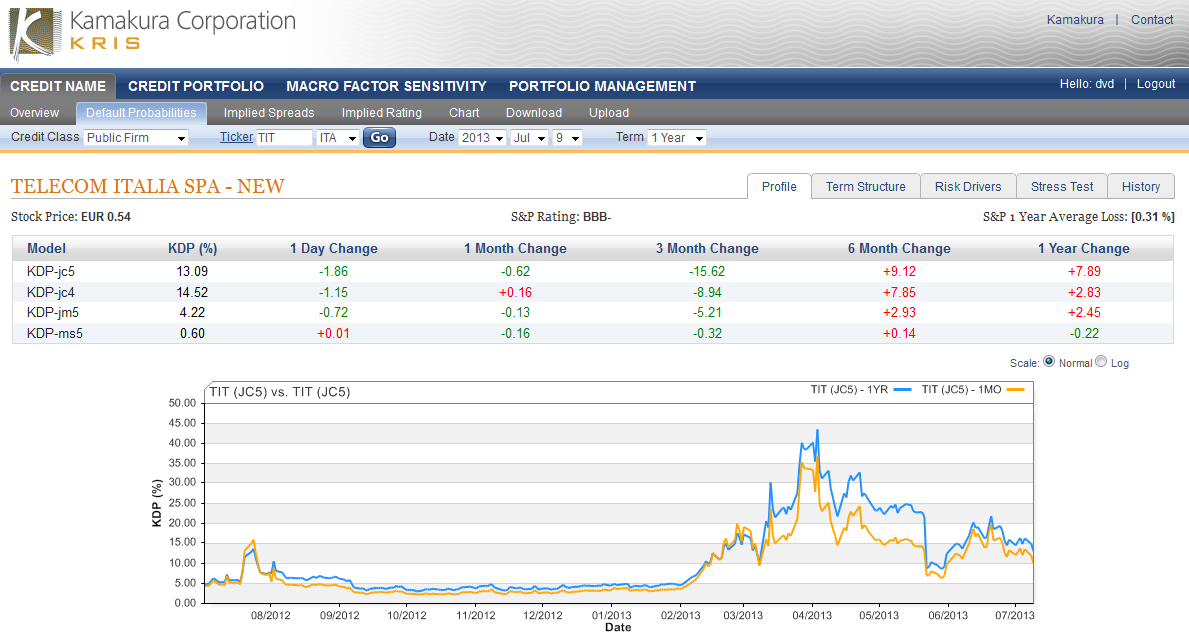Click the 1 Year Change column header
Viewport: 1189px width, 641px height.
pos(1084,249)
